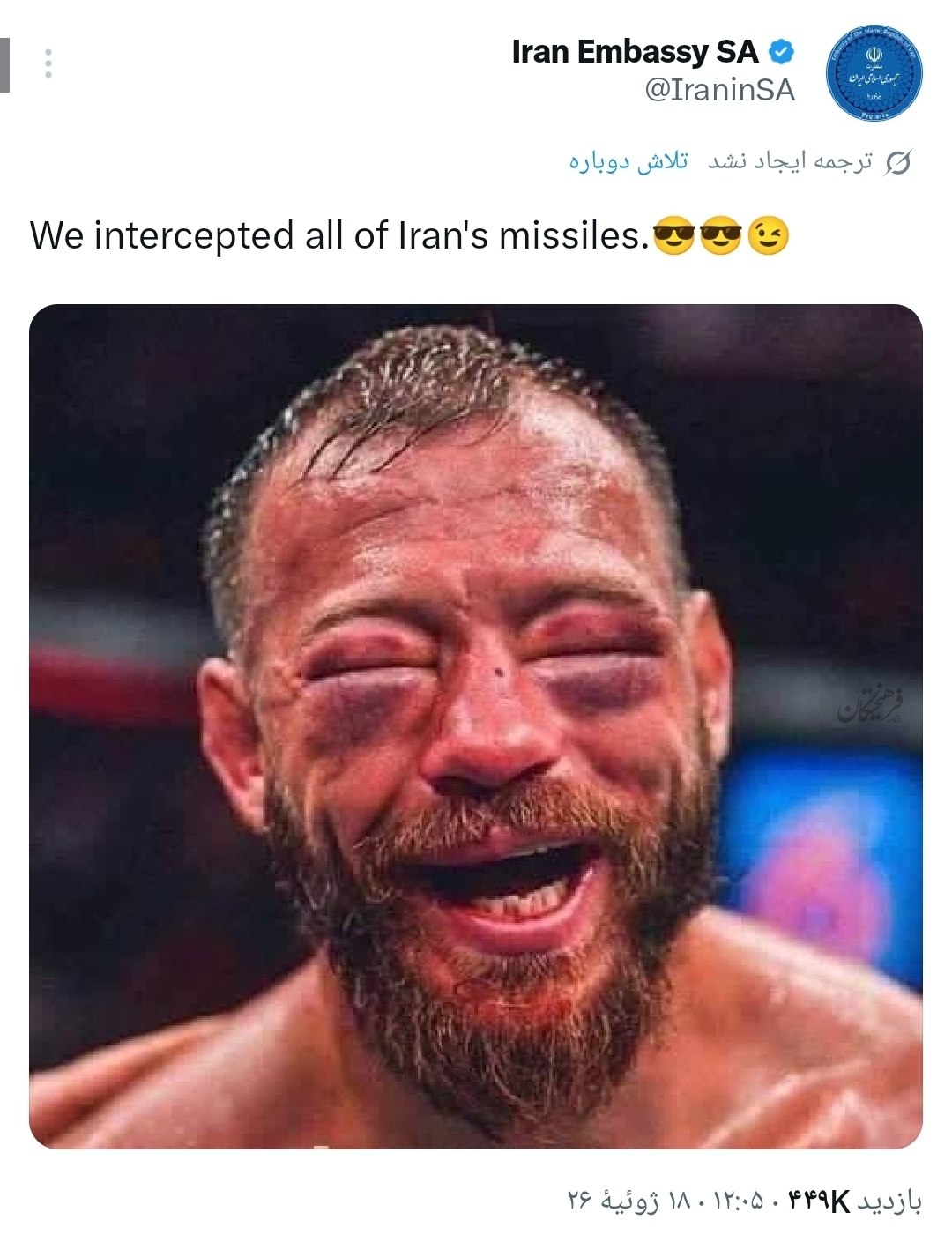Click the first sunglasses emoji
This screenshot has width=952, height=1242.
click(674, 236)
